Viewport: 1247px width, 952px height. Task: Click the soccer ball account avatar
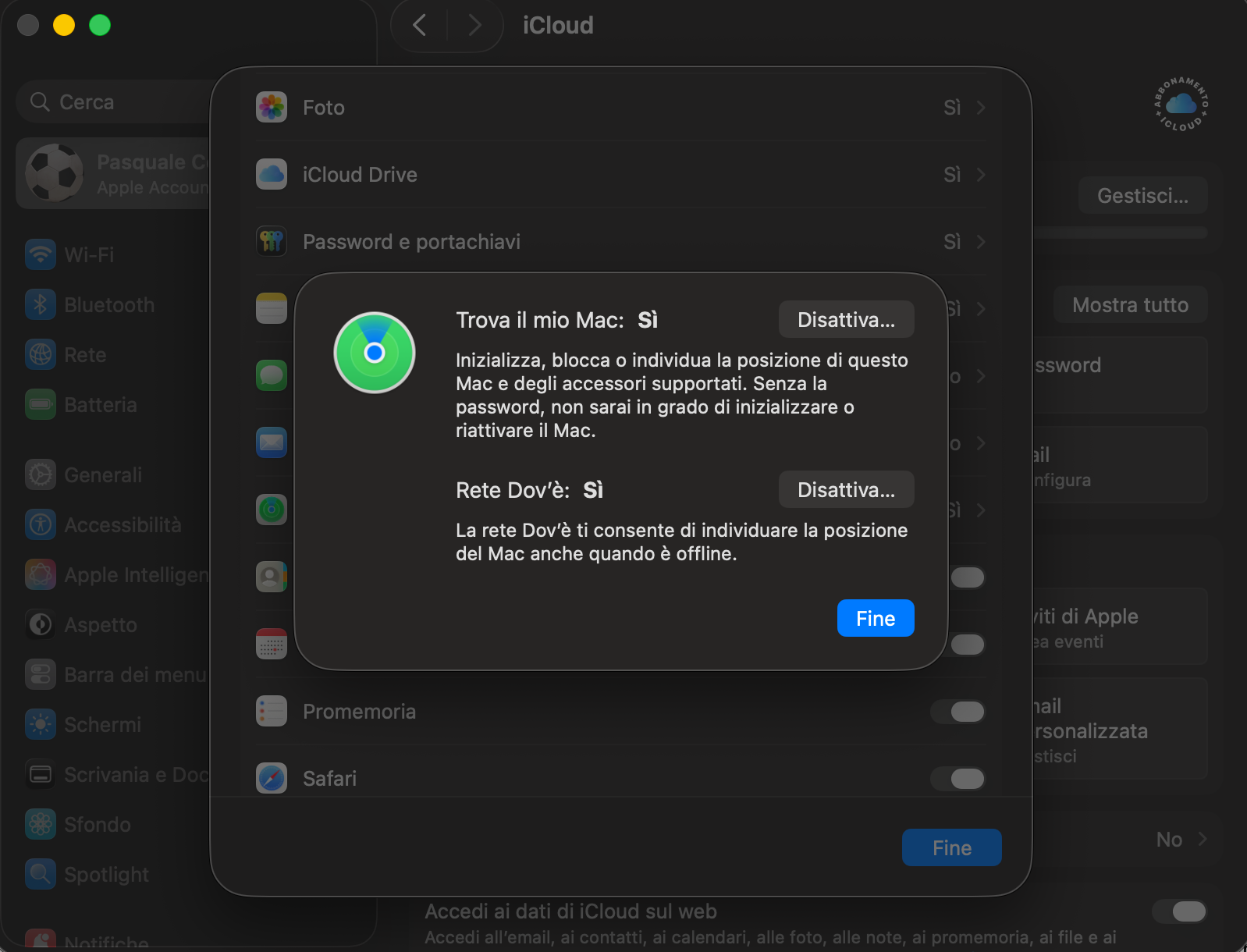coord(55,172)
